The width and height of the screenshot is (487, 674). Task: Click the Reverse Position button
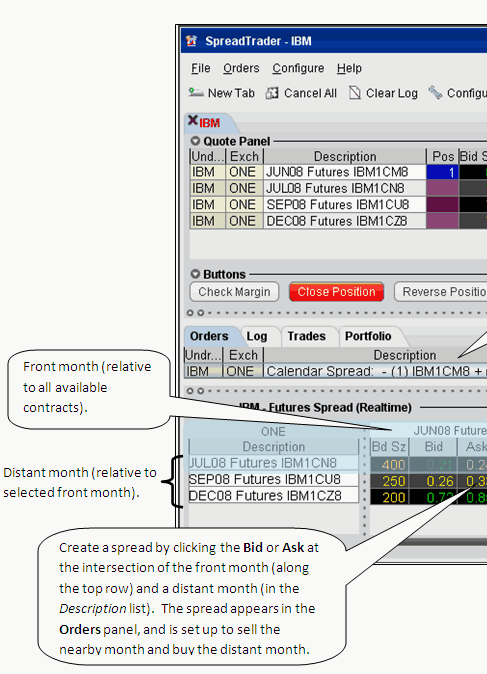pyautogui.click(x=441, y=292)
